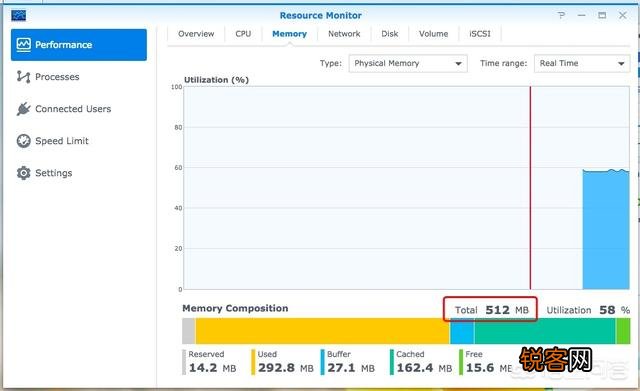Switch to the Disk tab
640x391 pixels.
390,34
